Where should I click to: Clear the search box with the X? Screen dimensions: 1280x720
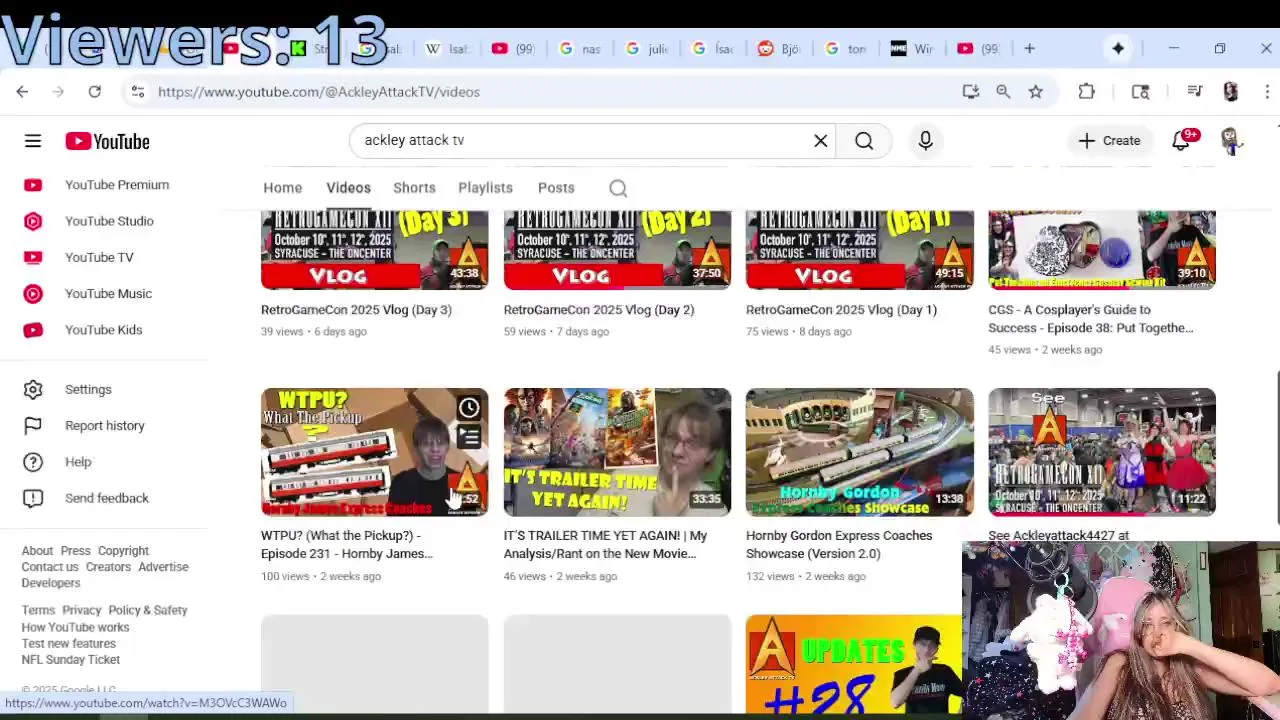[821, 141]
